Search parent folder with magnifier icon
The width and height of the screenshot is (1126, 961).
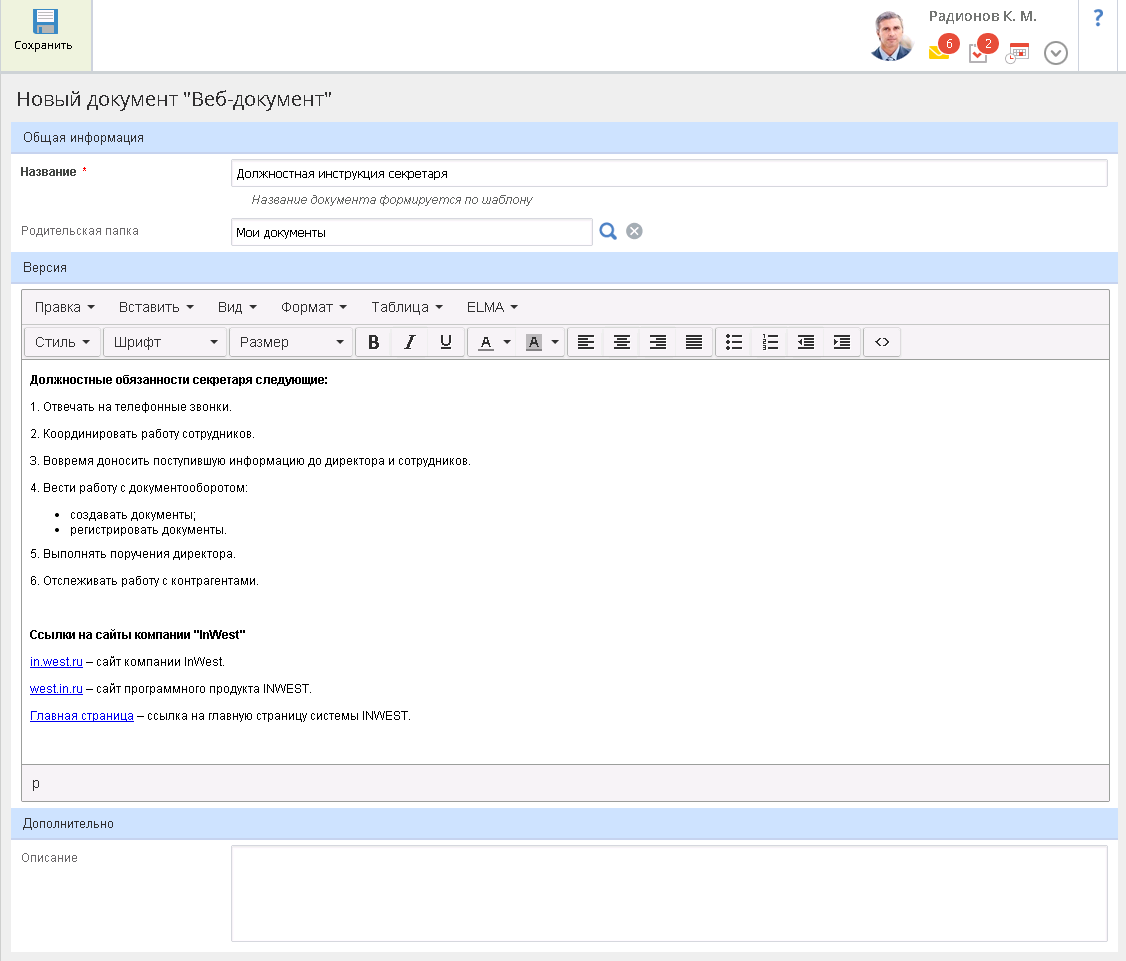(608, 232)
